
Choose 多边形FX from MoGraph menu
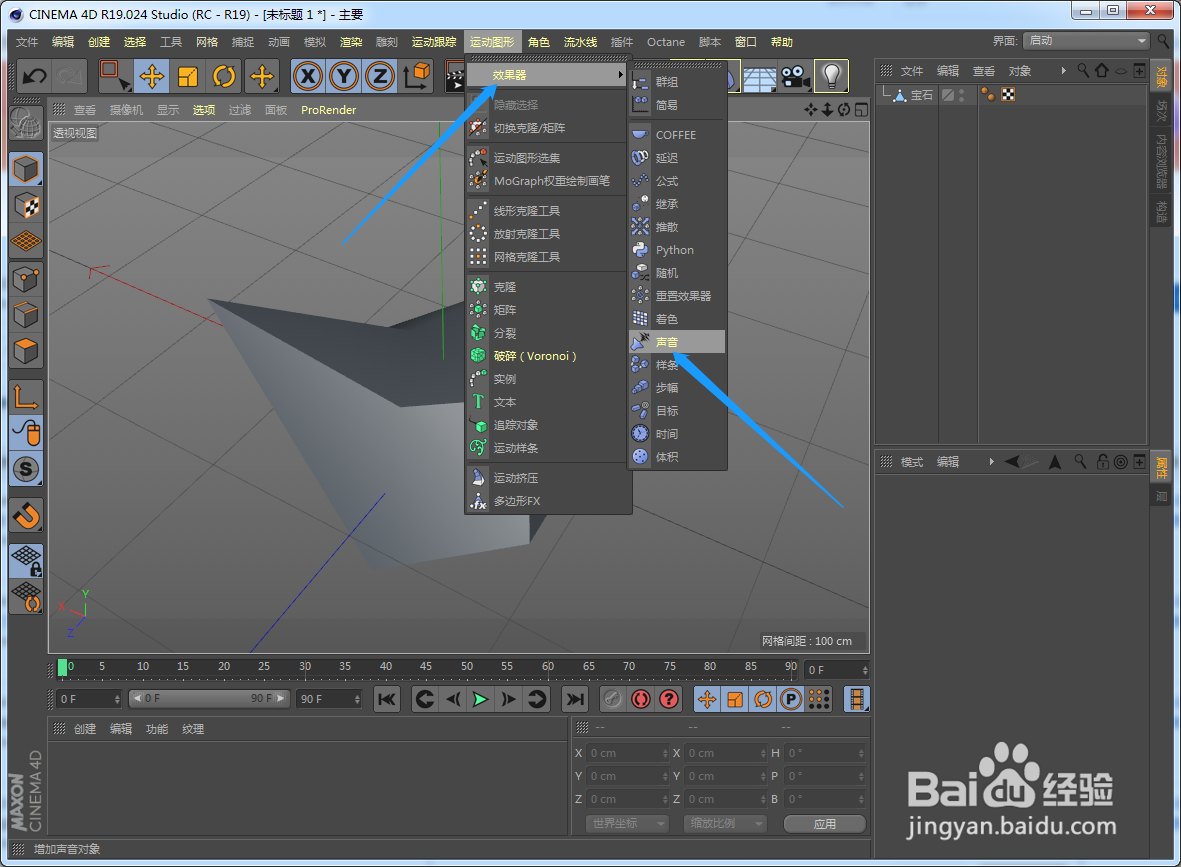click(548, 501)
